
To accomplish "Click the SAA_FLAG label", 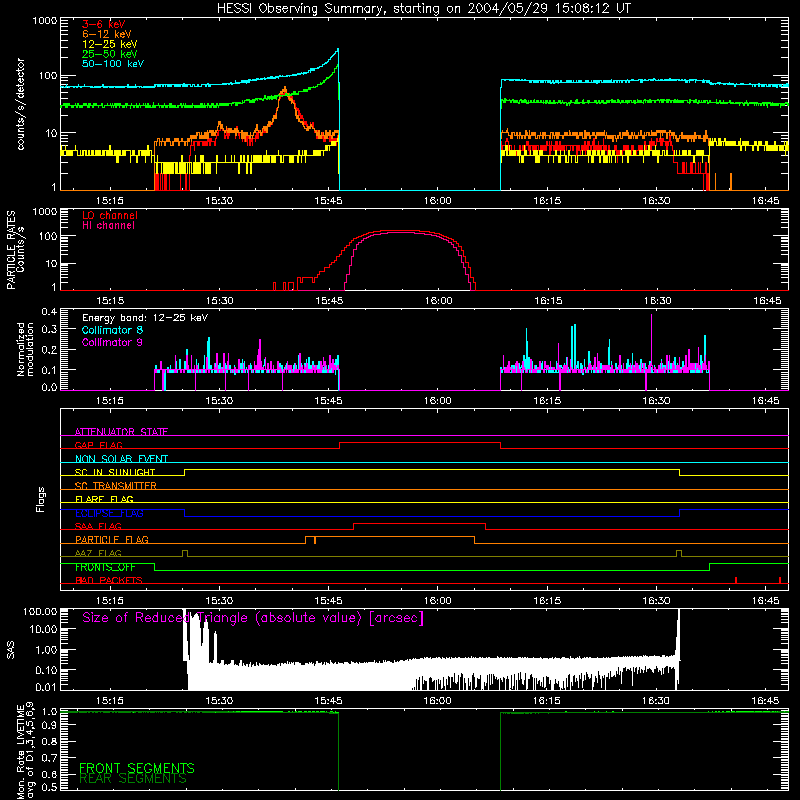I will pyautogui.click(x=98, y=526).
